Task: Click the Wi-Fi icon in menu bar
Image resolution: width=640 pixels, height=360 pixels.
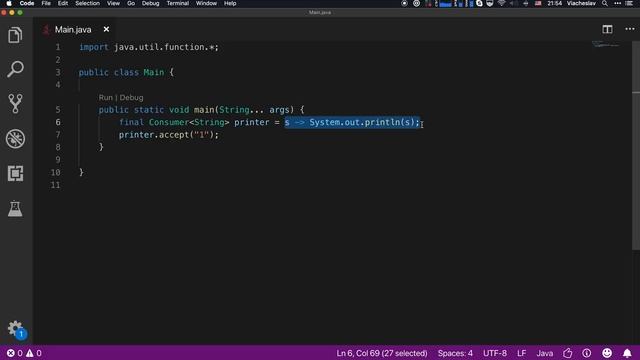Action: 501,3
